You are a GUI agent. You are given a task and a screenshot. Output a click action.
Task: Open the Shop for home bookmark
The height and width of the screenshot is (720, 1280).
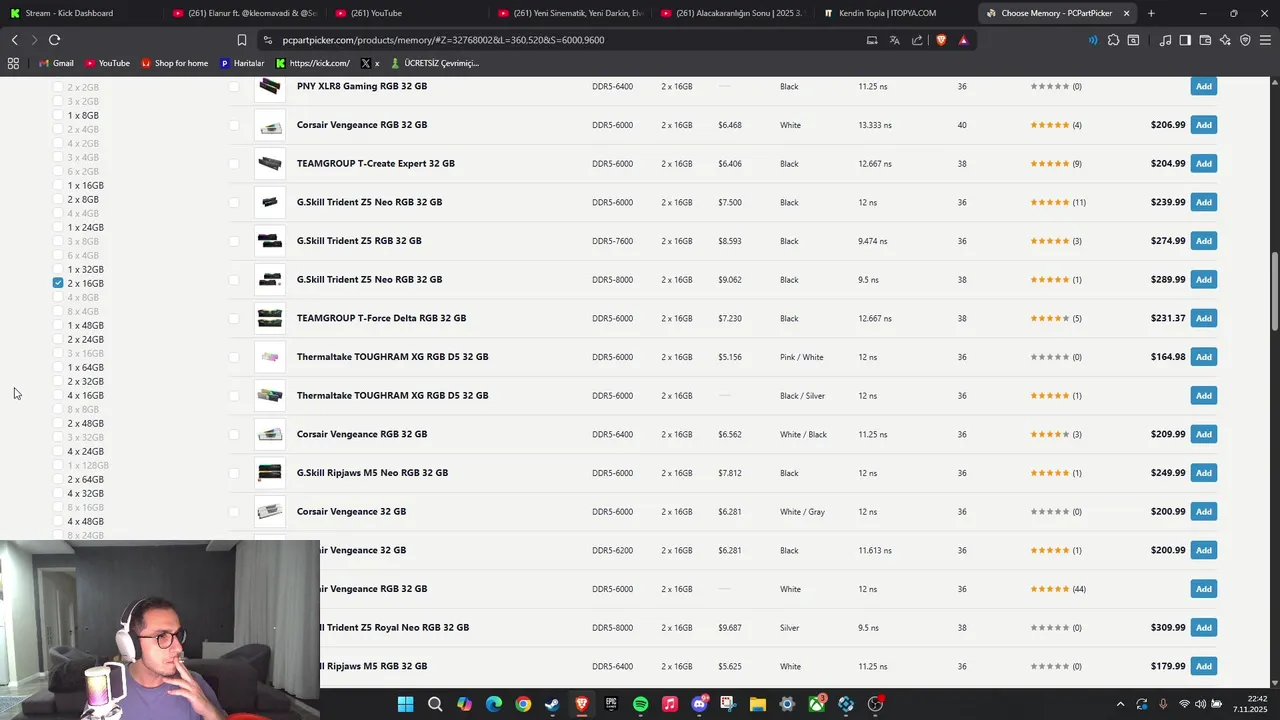point(175,63)
